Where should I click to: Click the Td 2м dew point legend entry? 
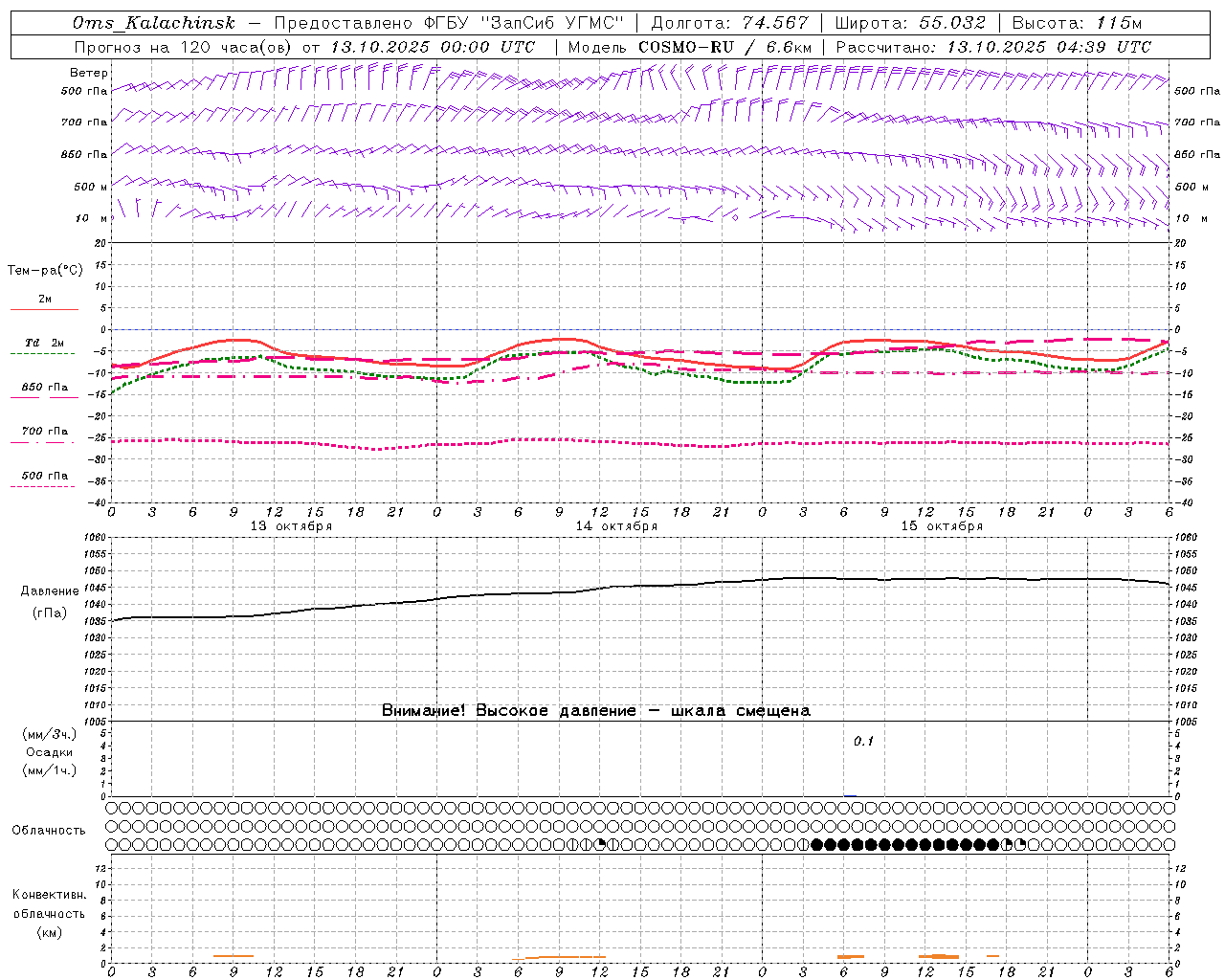tap(45, 343)
